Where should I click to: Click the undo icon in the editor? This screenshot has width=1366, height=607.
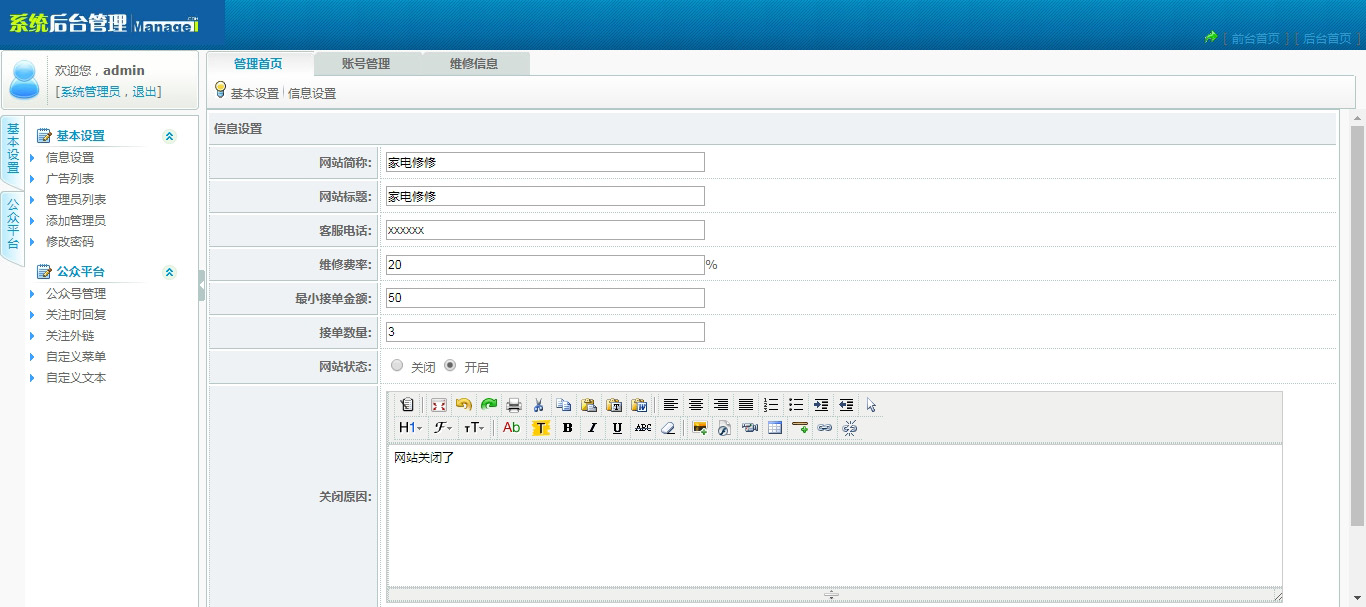pos(463,405)
